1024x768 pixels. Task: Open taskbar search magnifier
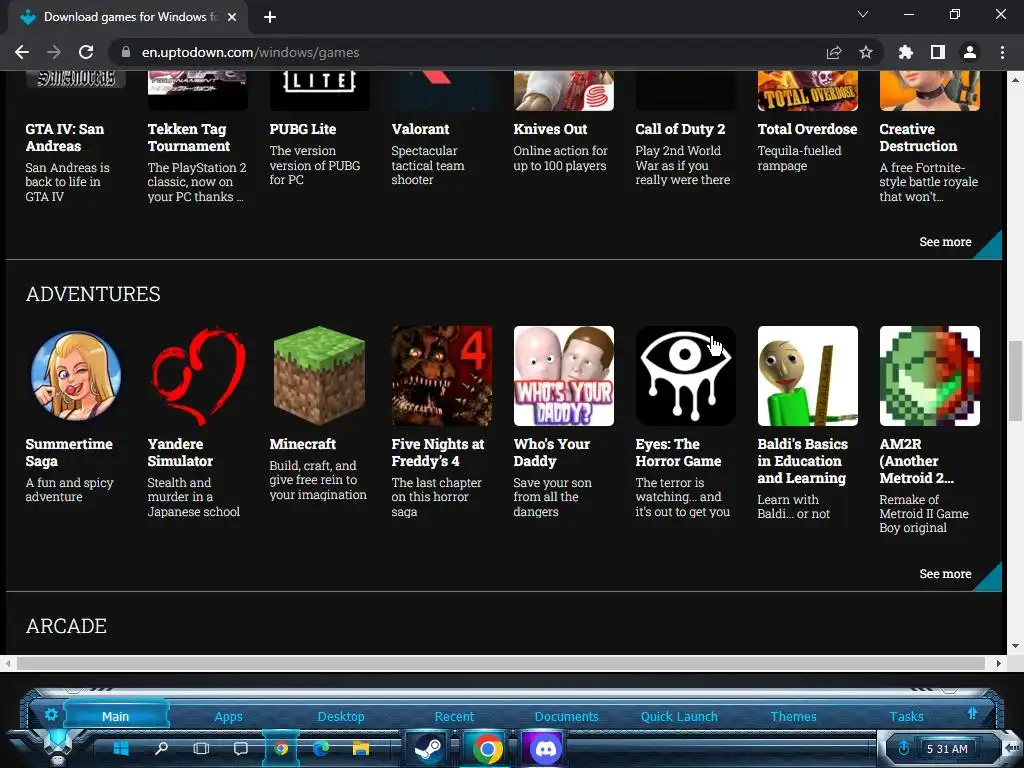click(x=161, y=748)
